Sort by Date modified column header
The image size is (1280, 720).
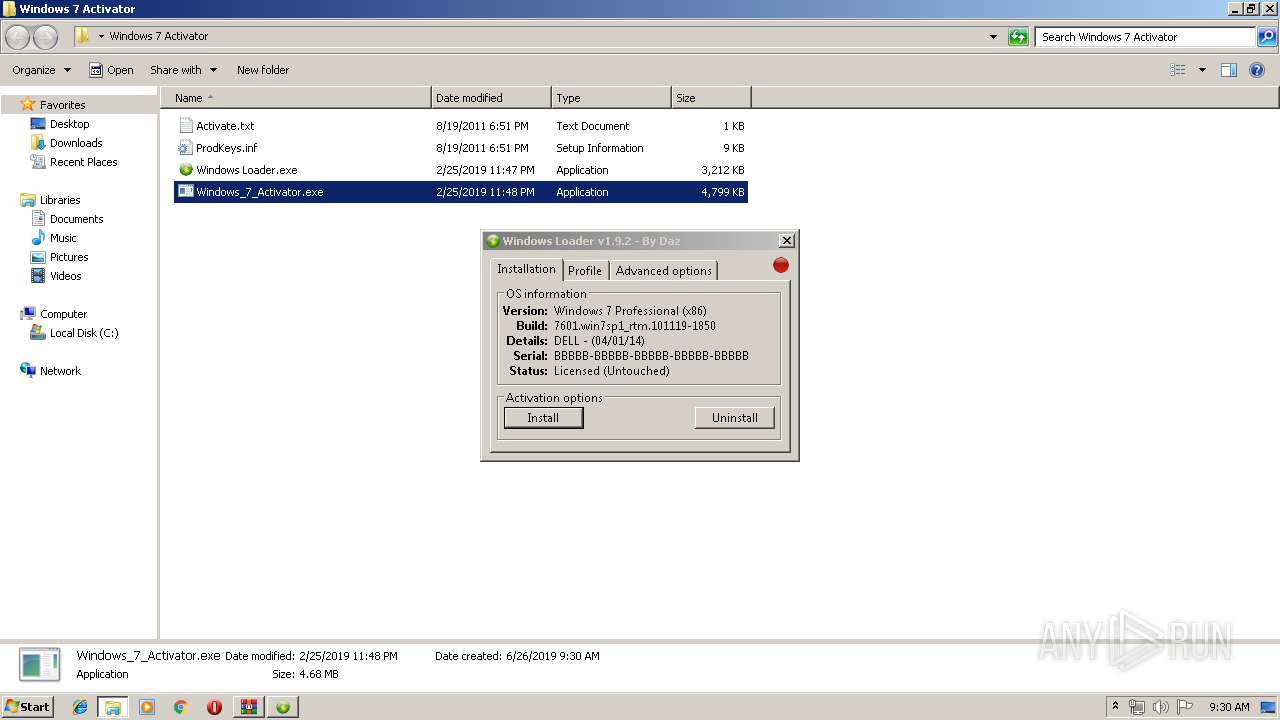tap(491, 98)
